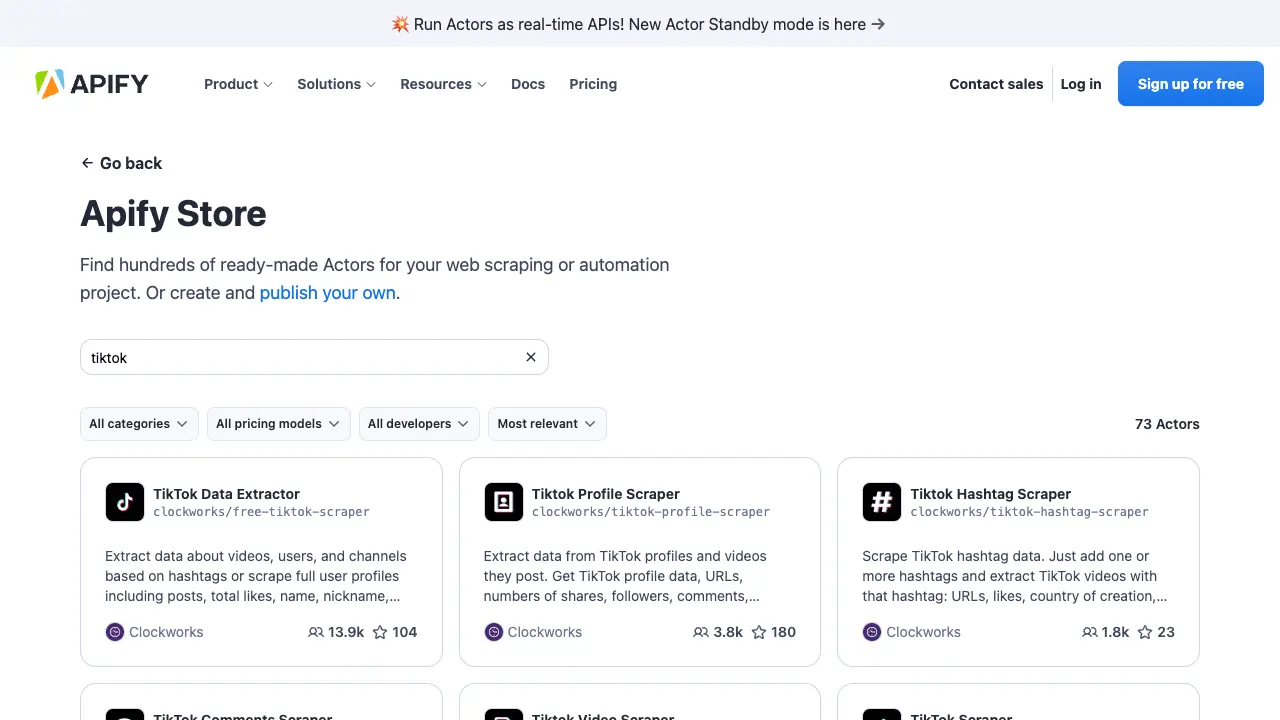This screenshot has width=1280, height=720.
Task: Expand the All pricing models filter
Action: coord(277,423)
